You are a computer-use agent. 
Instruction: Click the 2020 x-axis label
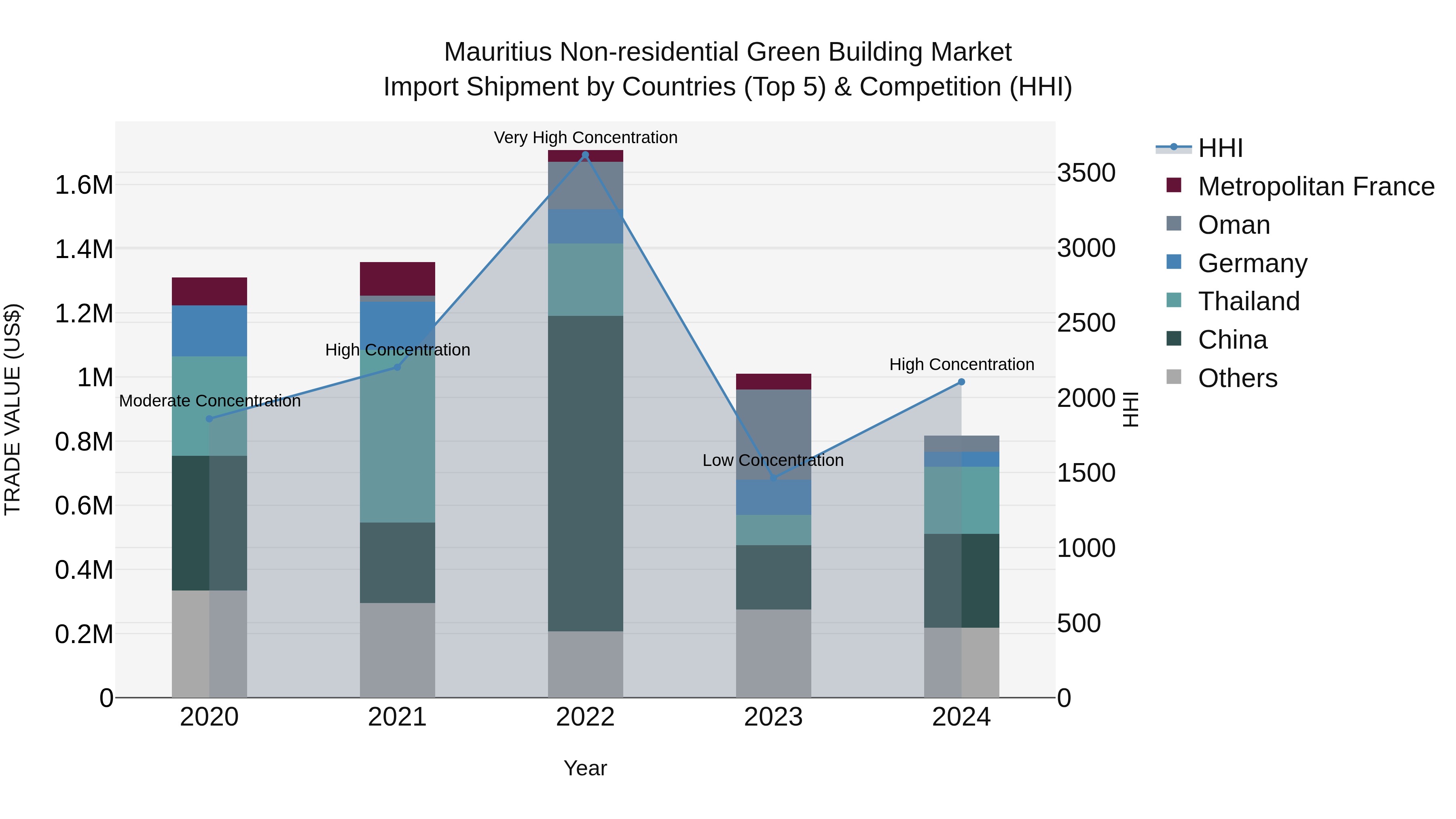coord(209,717)
